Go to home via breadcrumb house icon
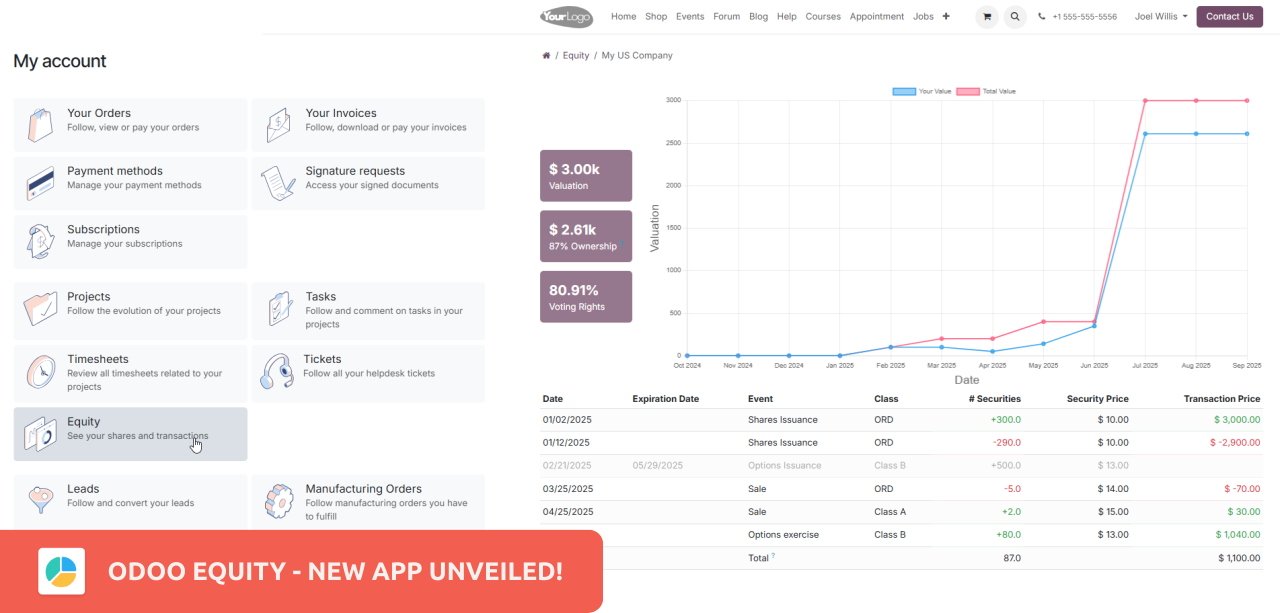This screenshot has width=1280, height=613. pos(546,56)
